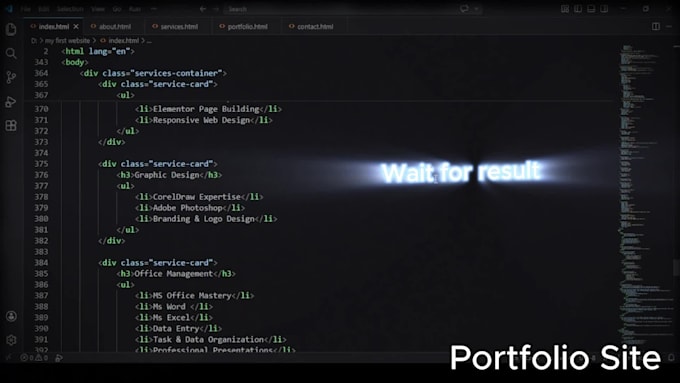680x383 pixels.
Task: Click the 'Ms Word' list item
Action: (x=169, y=307)
